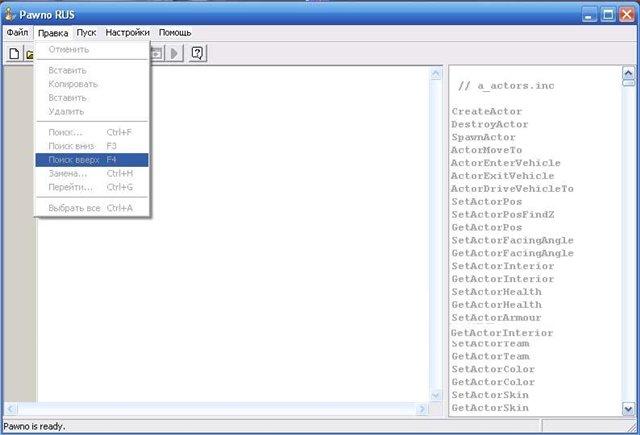Choose Поиск вниз F3 menu entry
This screenshot has width=640, height=435.
92,146
